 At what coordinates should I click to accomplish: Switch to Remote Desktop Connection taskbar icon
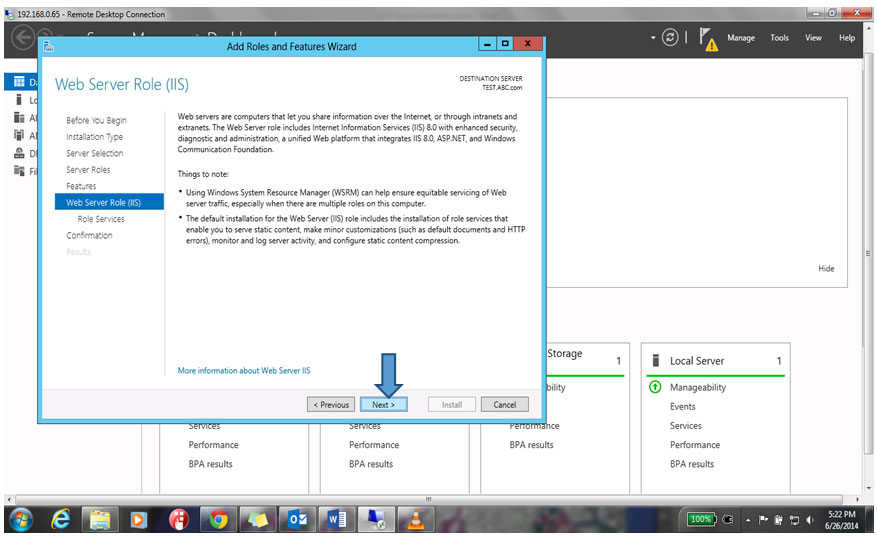(375, 521)
